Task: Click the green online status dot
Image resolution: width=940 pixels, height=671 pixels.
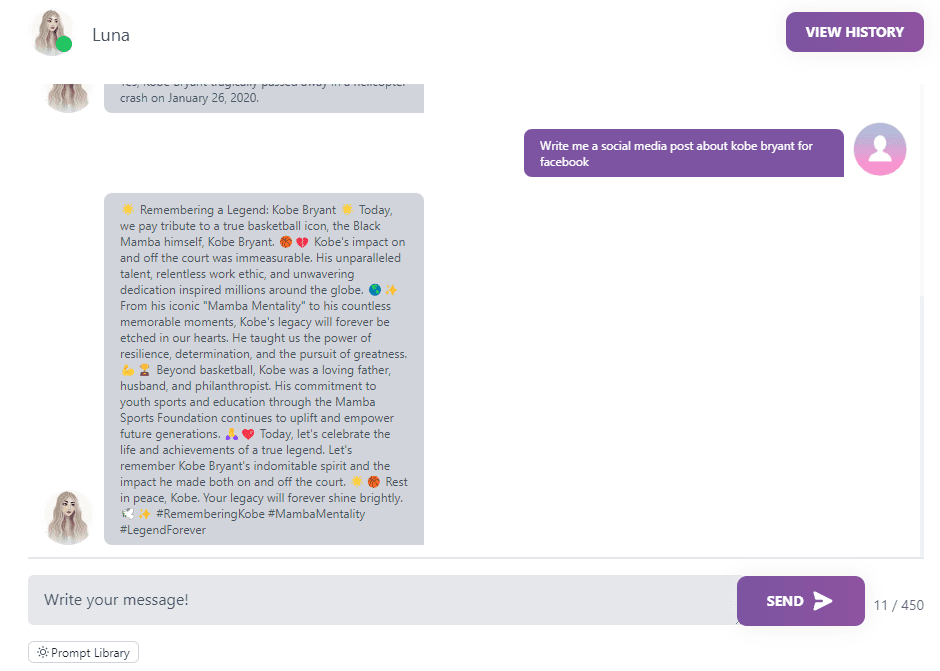Action: [x=64, y=44]
